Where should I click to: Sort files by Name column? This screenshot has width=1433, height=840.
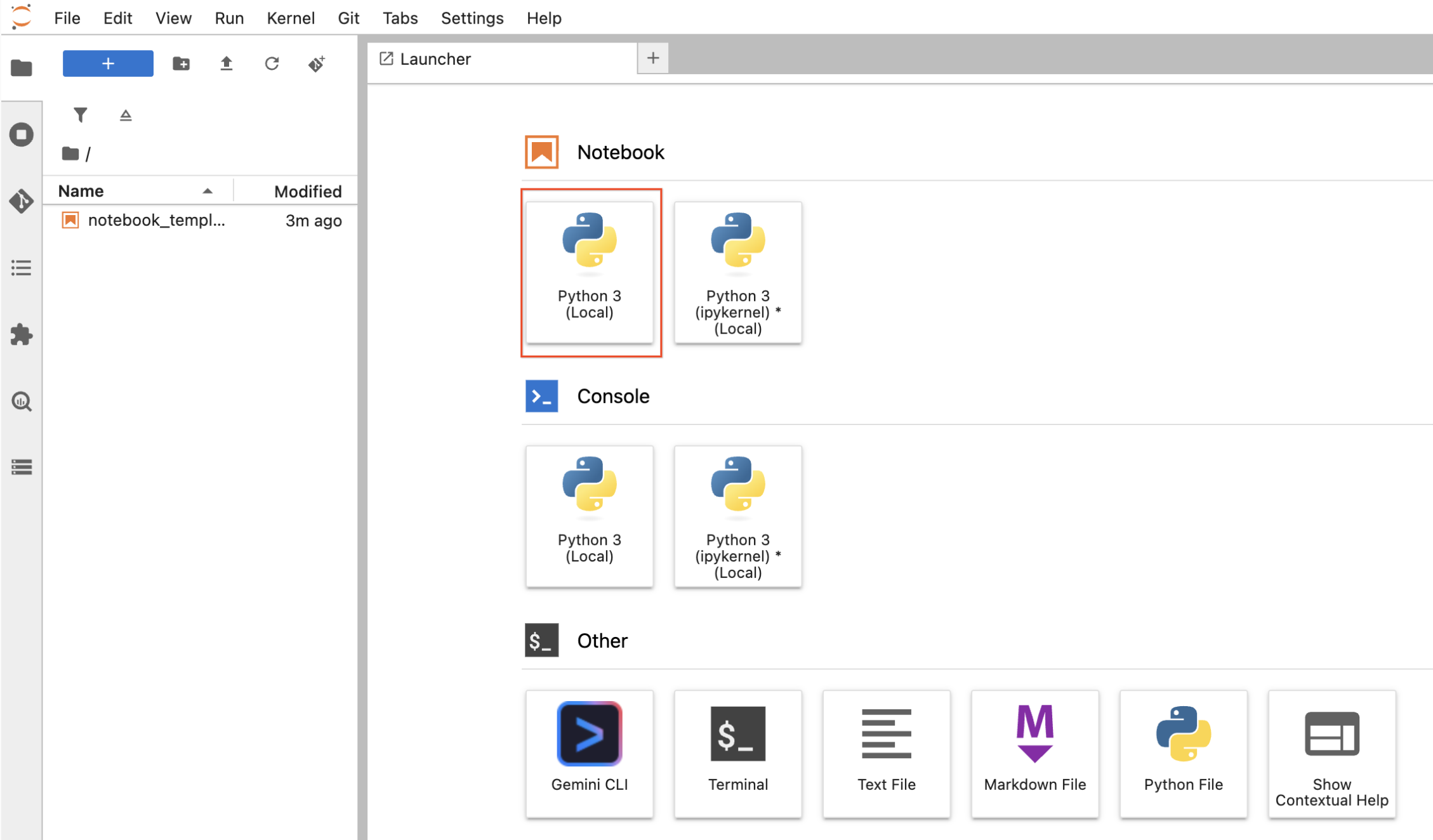pyautogui.click(x=138, y=191)
